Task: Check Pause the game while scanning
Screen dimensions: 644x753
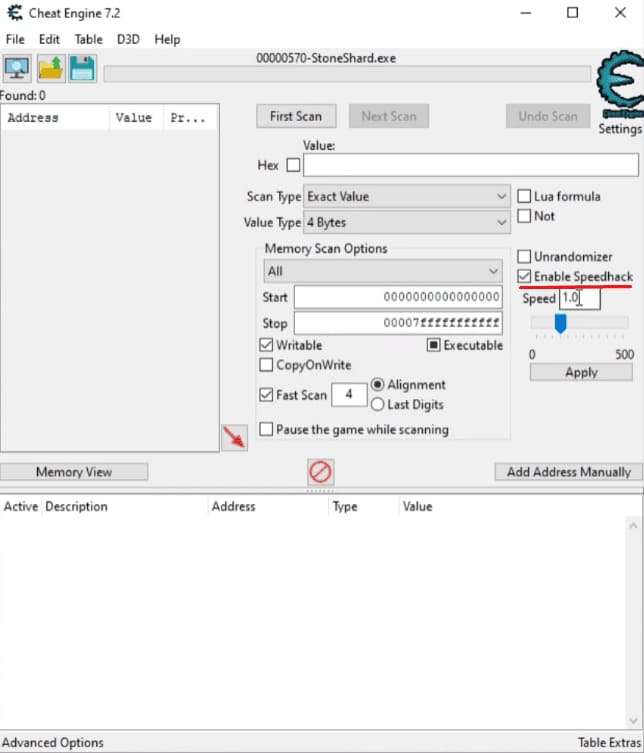Action: [x=266, y=429]
